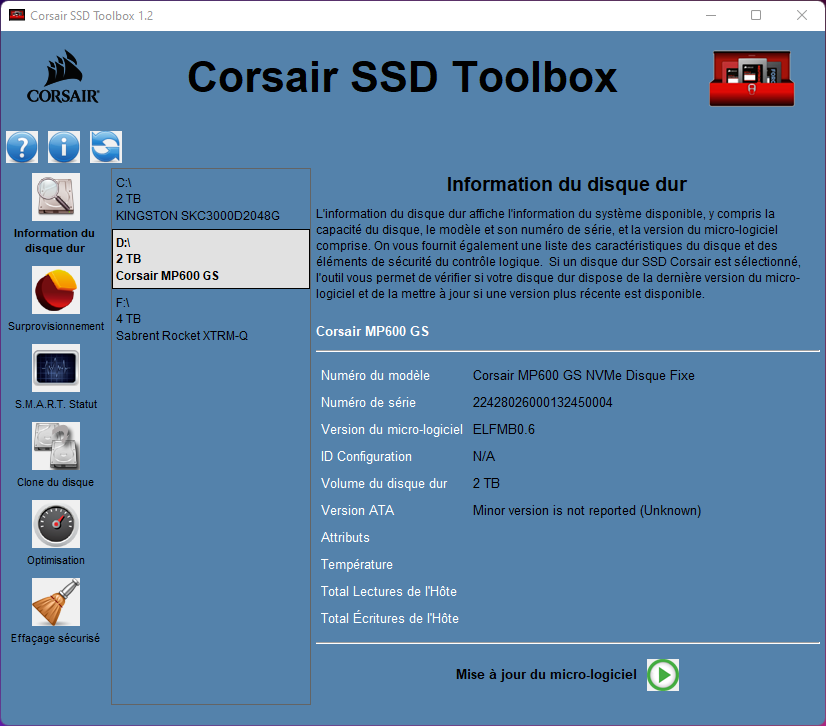The height and width of the screenshot is (726, 826).
Task: Click the 'S.M.A.R.T. Statut' sidebar label
Action: coord(56,404)
